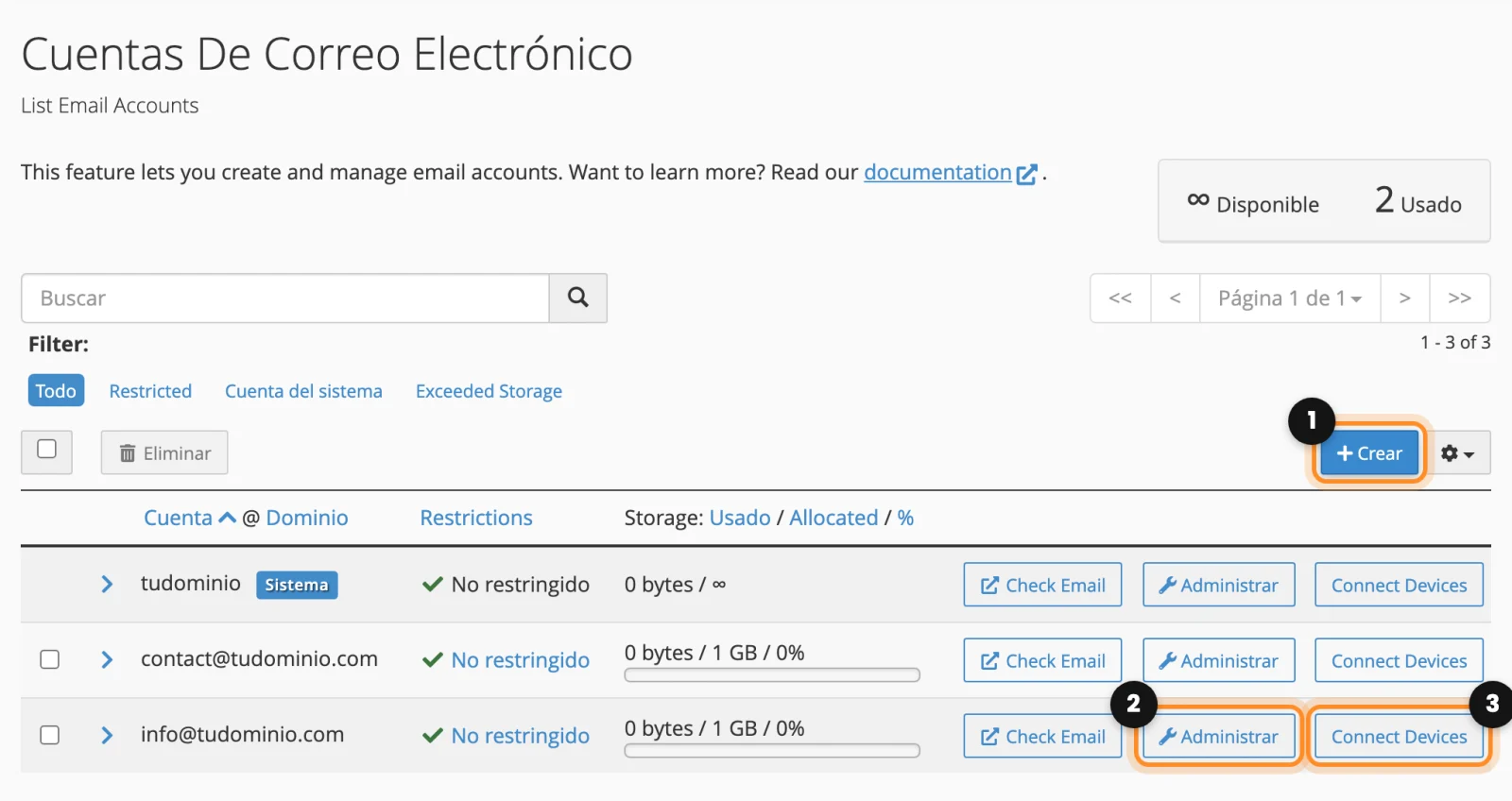The image size is (1512, 801).
Task: Sort by the Restrictions column header
Action: click(476, 518)
